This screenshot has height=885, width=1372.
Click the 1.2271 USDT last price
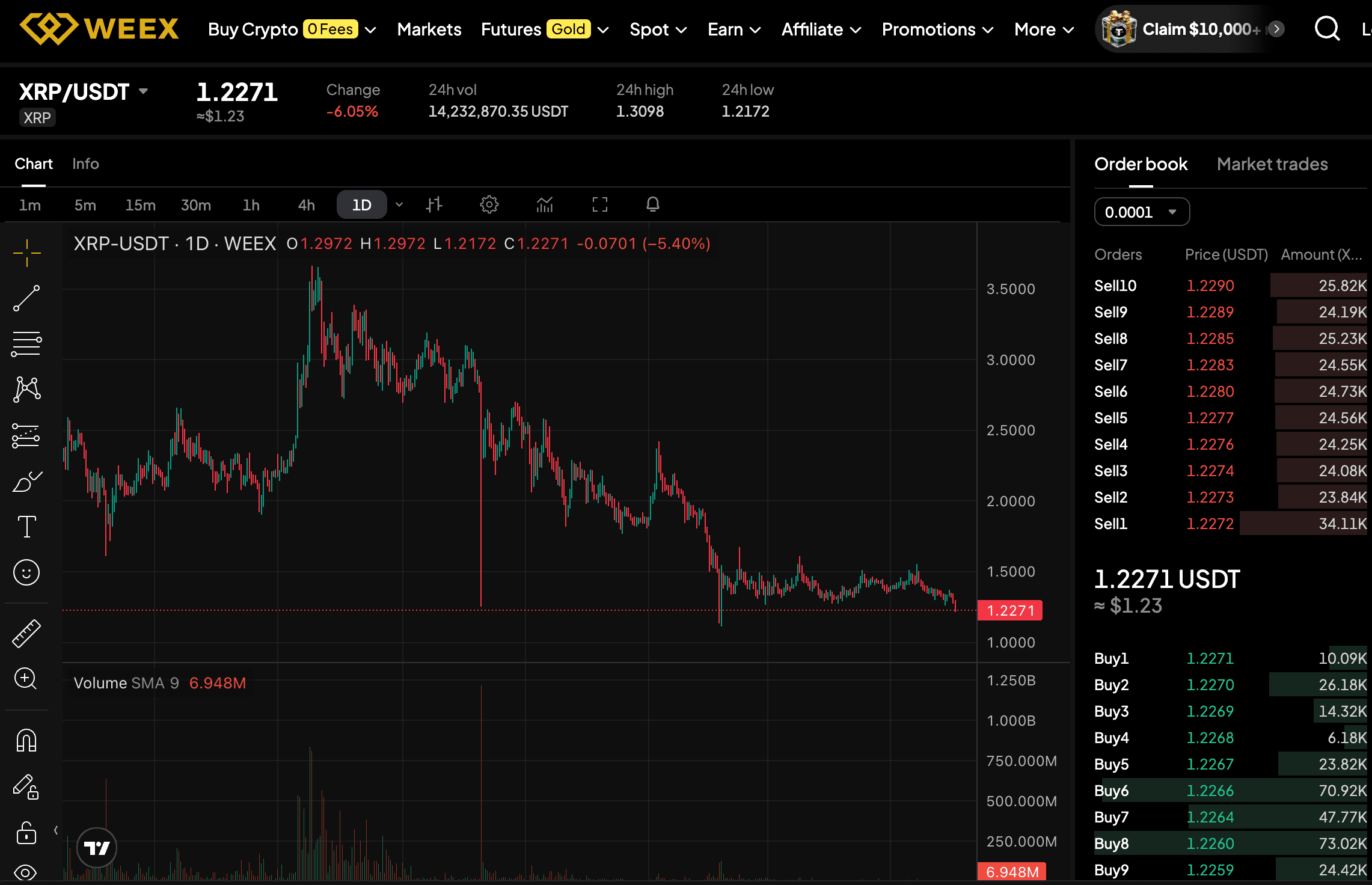tap(1166, 579)
